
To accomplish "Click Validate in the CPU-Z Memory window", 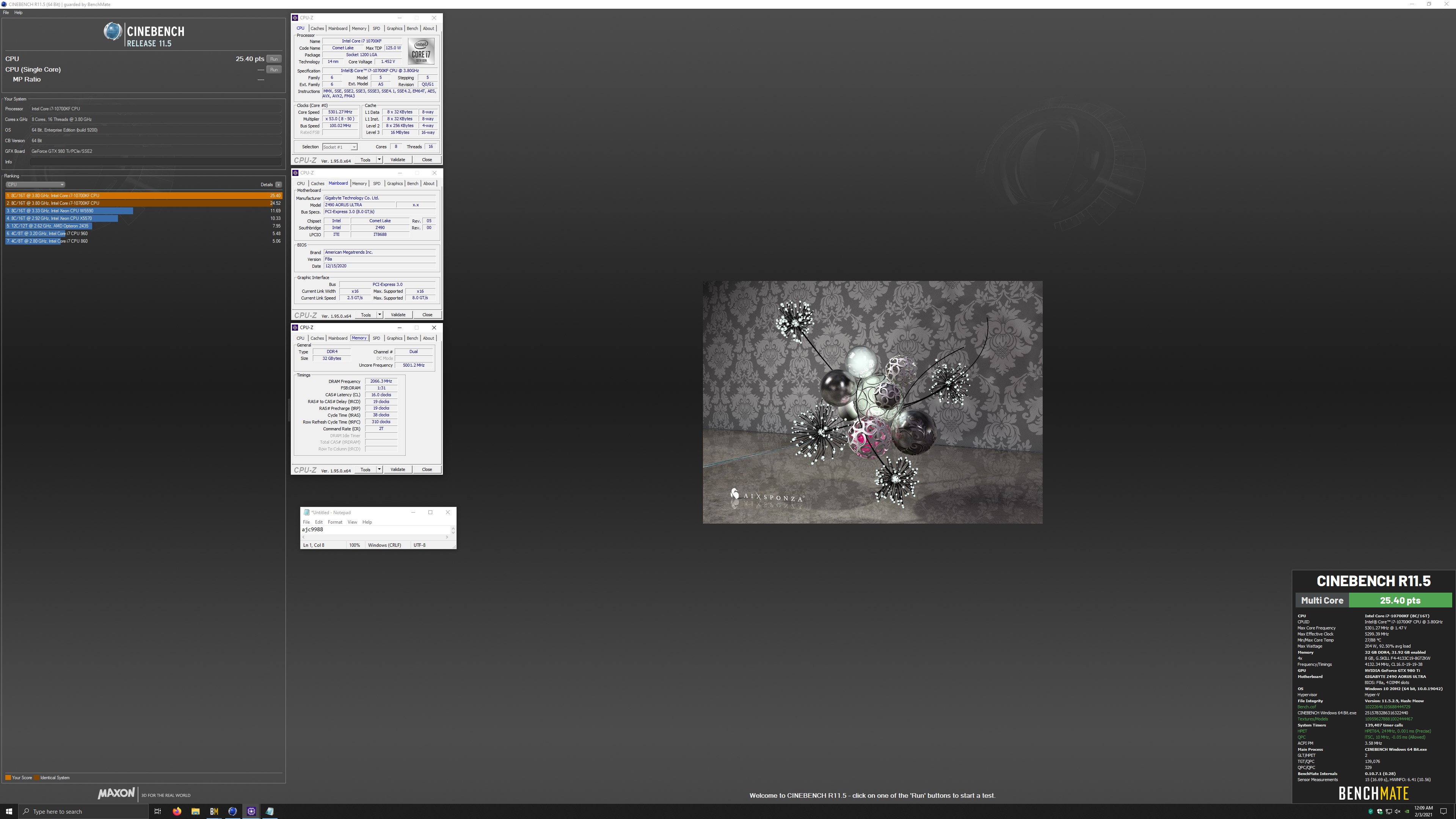I will (x=398, y=470).
